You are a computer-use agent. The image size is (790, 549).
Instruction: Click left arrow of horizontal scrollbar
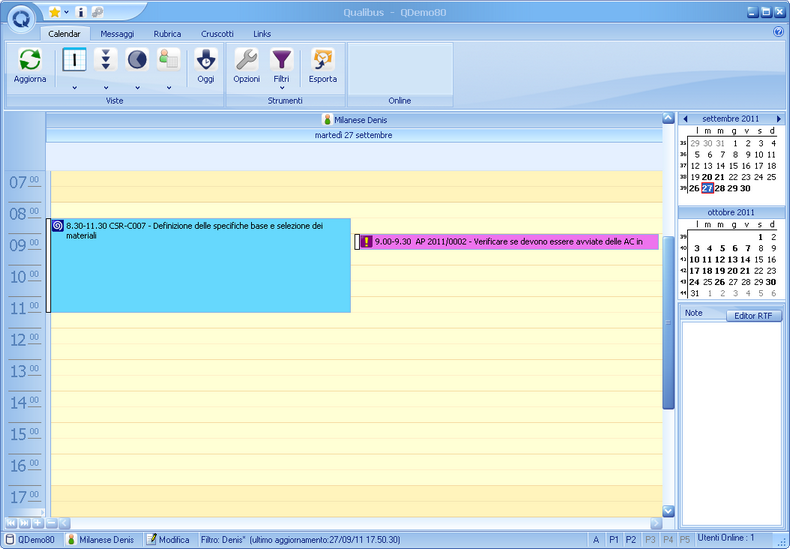pyautogui.click(x=64, y=523)
